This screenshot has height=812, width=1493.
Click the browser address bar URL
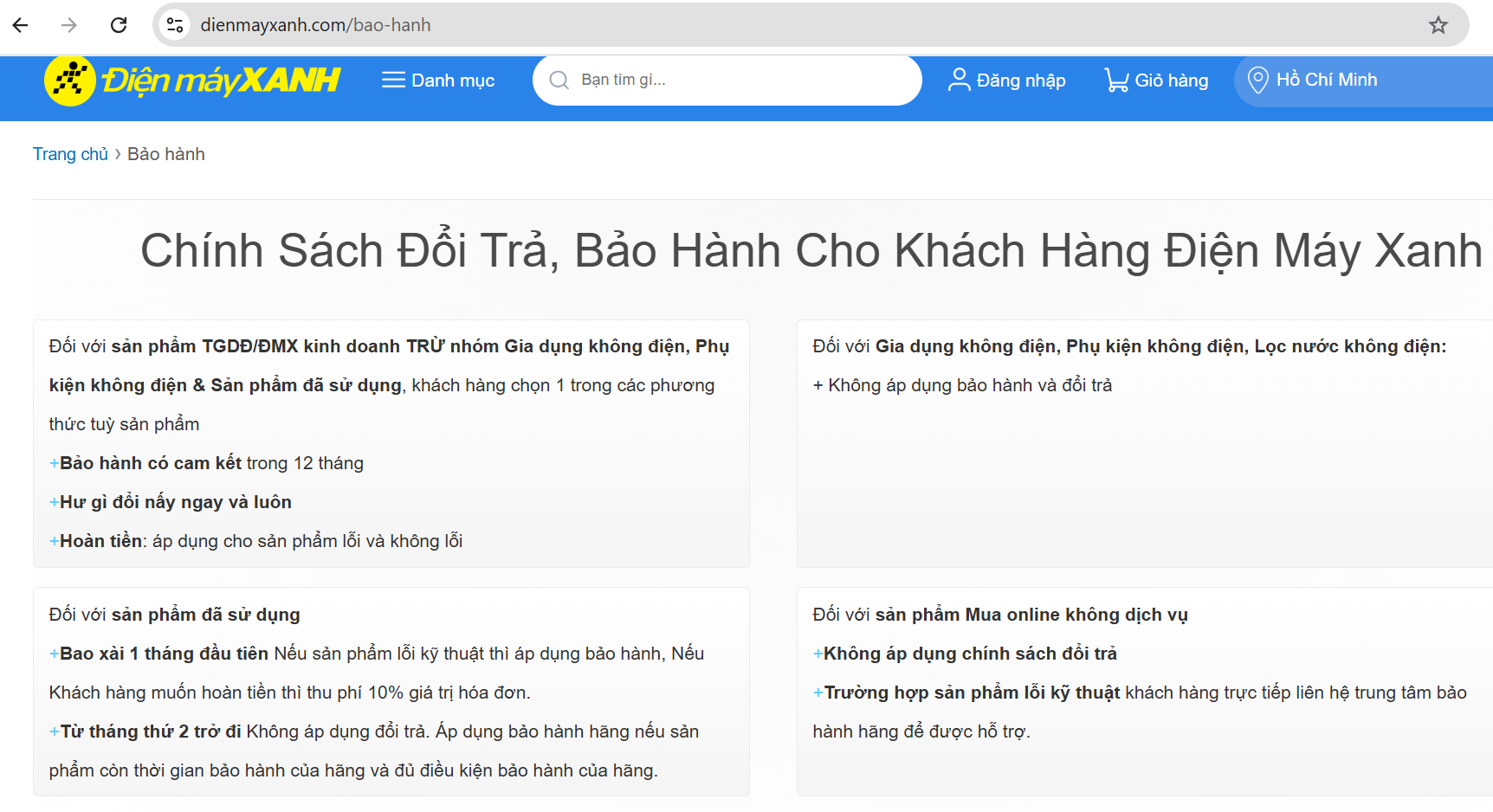click(x=315, y=25)
